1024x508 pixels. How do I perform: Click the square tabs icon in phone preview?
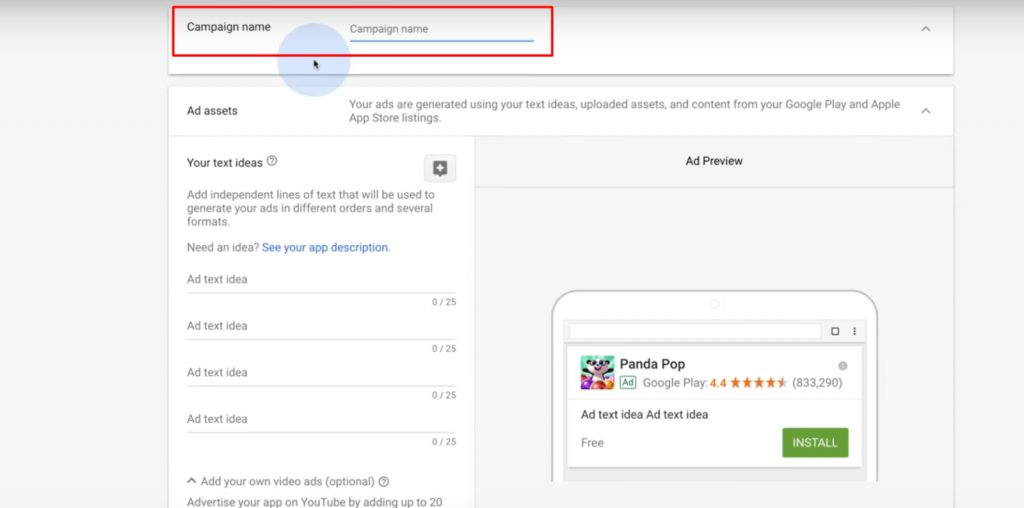click(x=835, y=331)
